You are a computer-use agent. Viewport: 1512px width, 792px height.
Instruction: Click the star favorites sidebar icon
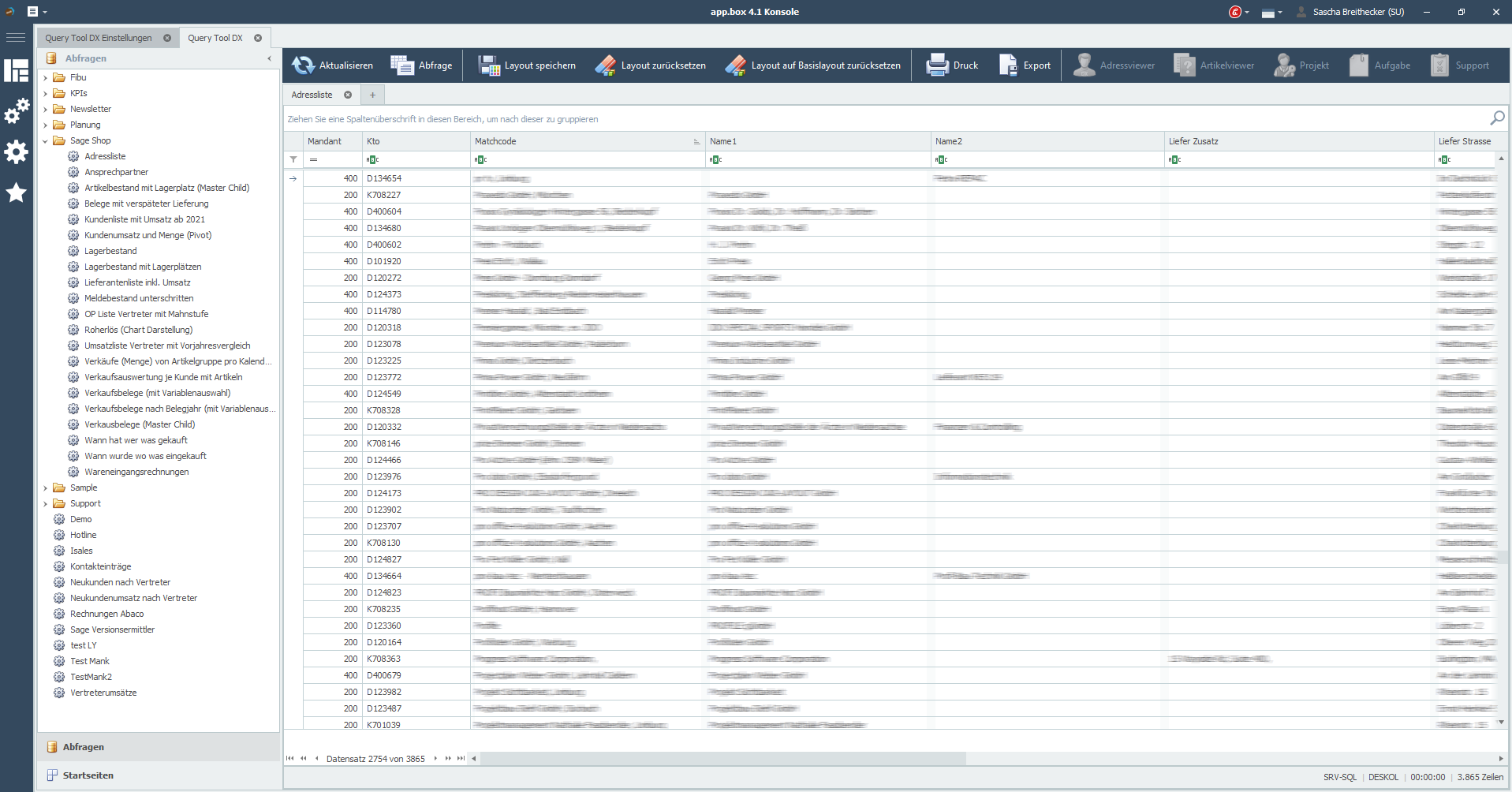16,192
